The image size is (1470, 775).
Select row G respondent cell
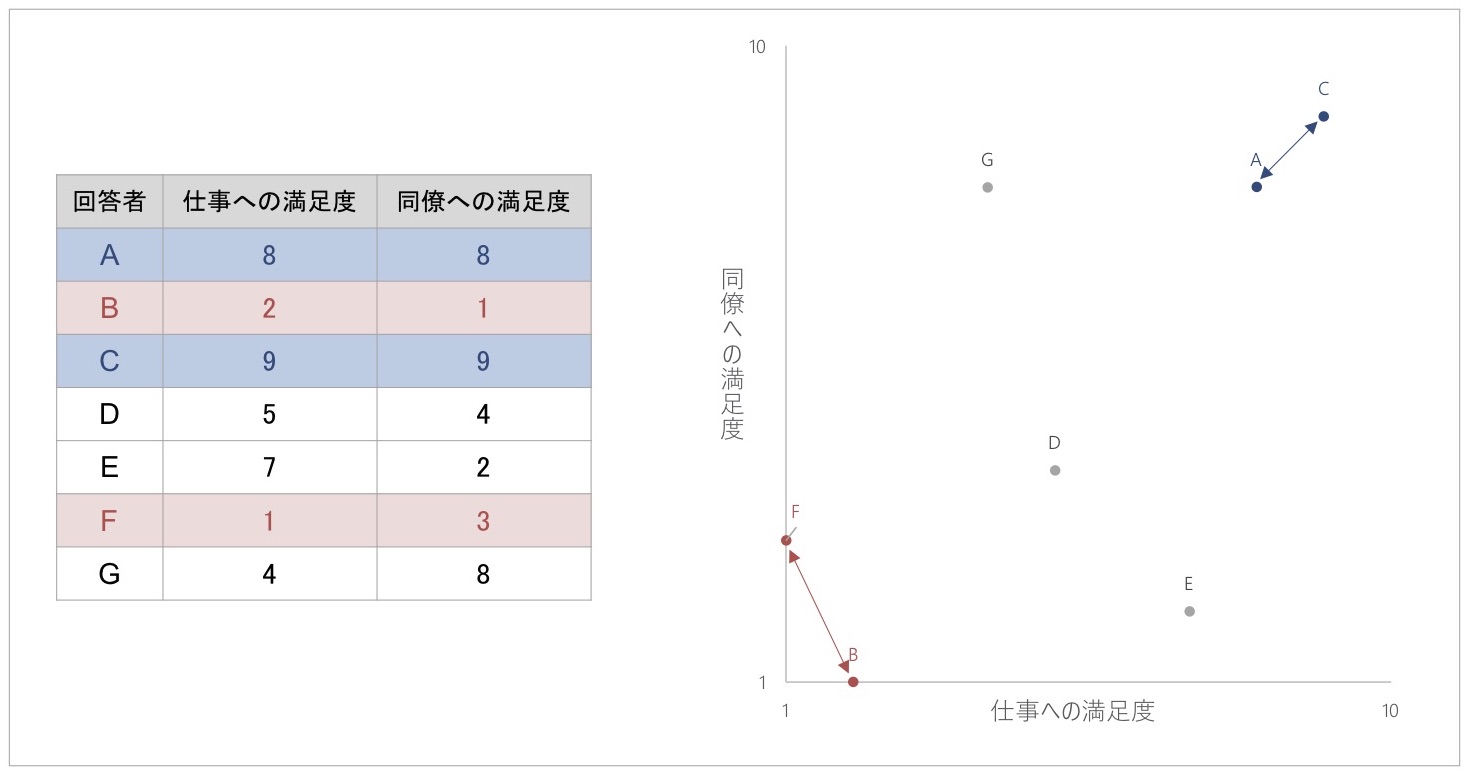(110, 574)
